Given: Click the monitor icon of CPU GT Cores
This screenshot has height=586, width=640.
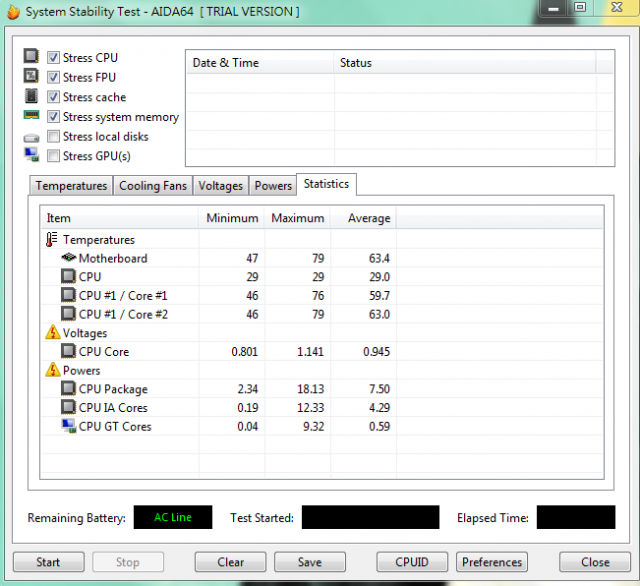Looking at the screenshot, I should pos(69,426).
